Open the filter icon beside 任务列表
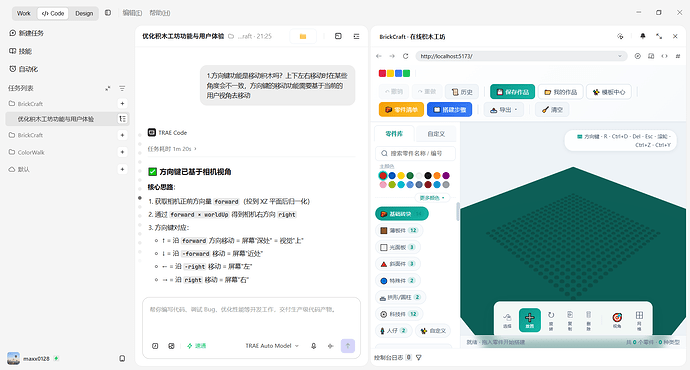The width and height of the screenshot is (690, 370). point(122,88)
